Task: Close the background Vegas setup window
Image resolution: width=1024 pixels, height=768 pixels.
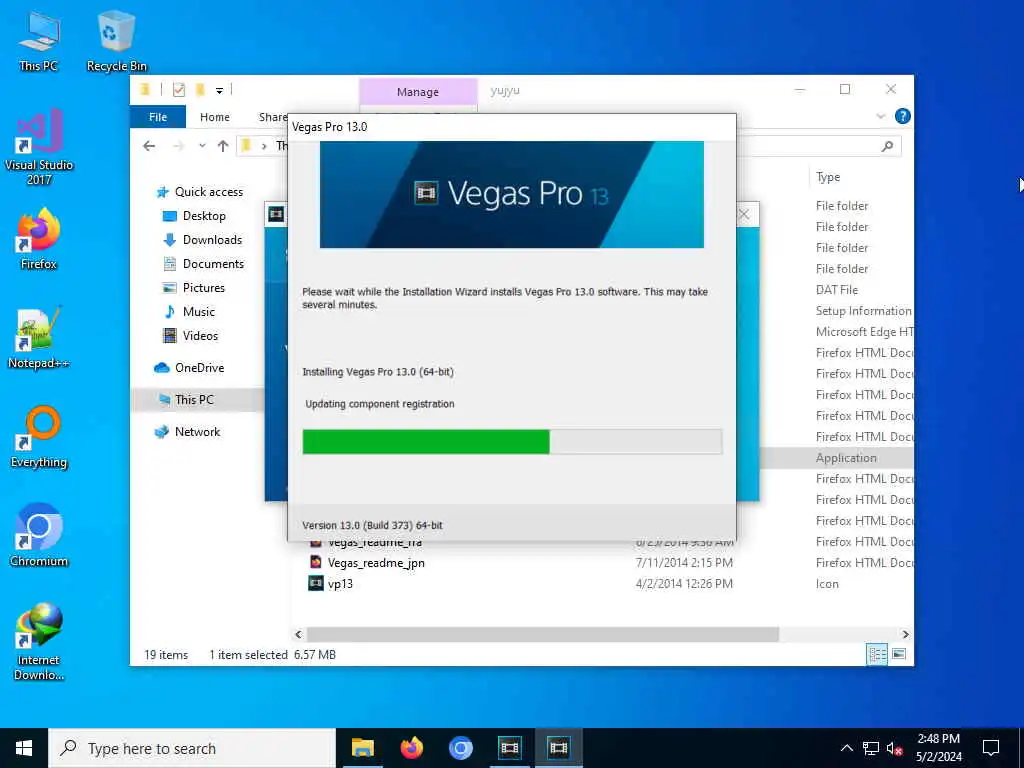Action: coord(744,215)
